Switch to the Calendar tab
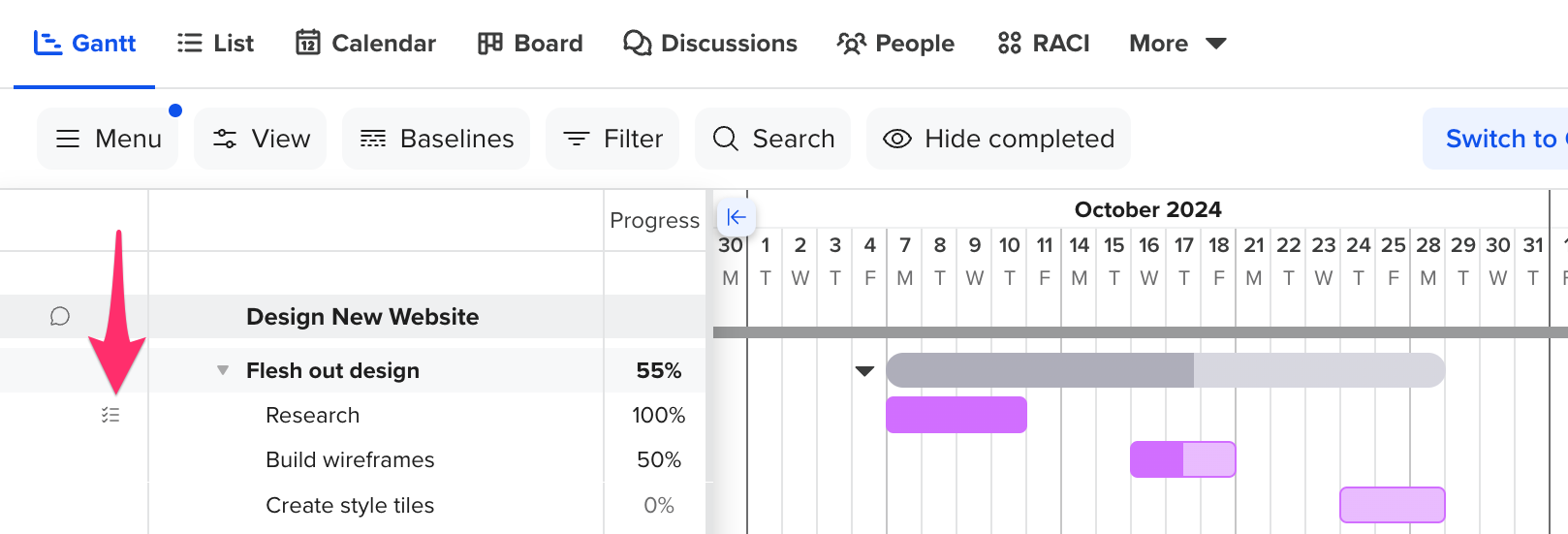This screenshot has height=534, width=1568. 365,44
